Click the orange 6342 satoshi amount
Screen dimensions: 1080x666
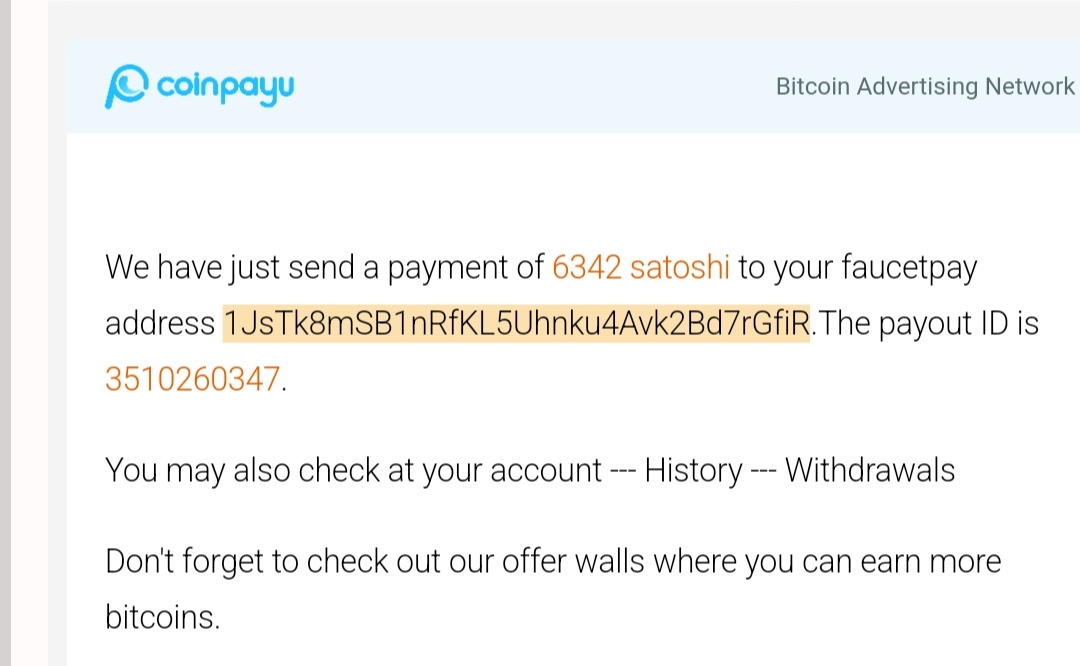coord(641,267)
